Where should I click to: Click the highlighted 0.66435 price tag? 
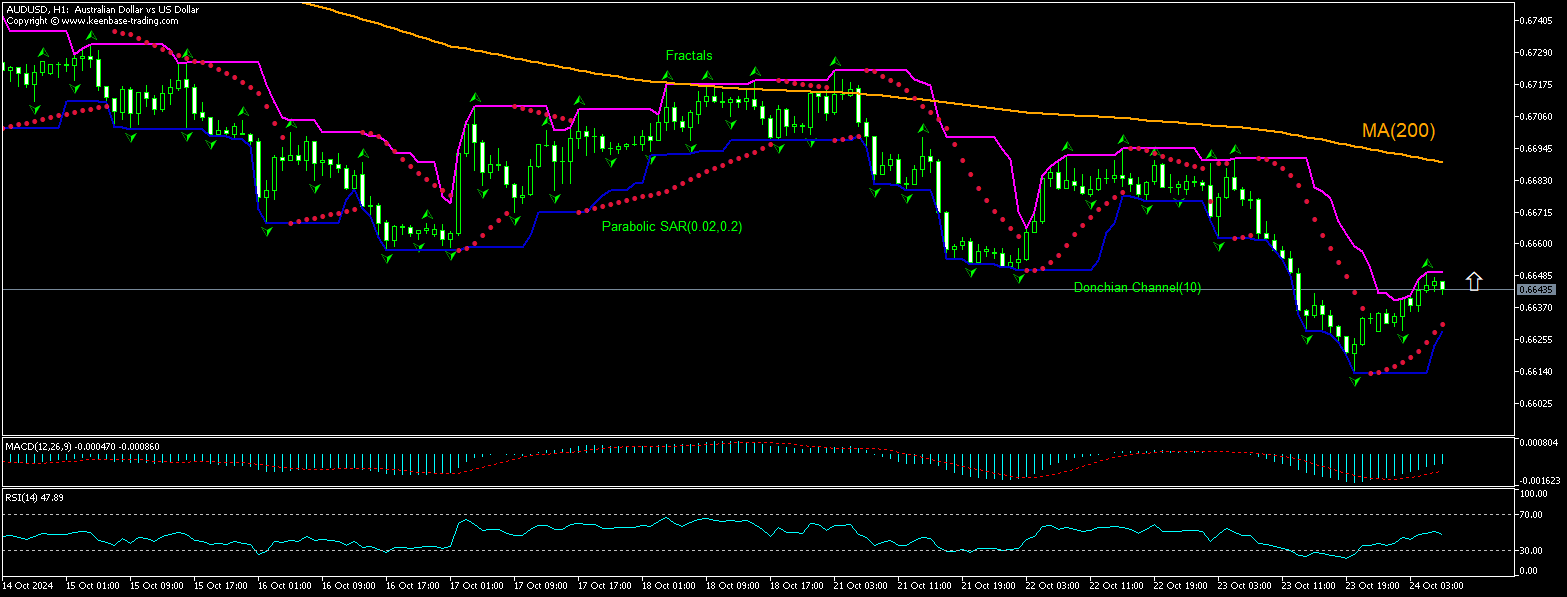[1538, 287]
